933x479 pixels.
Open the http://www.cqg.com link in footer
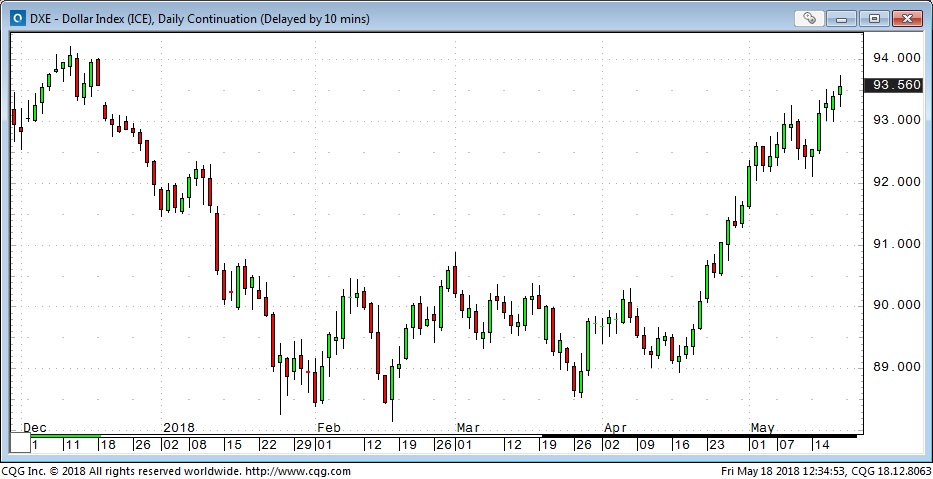pyautogui.click(x=298, y=472)
